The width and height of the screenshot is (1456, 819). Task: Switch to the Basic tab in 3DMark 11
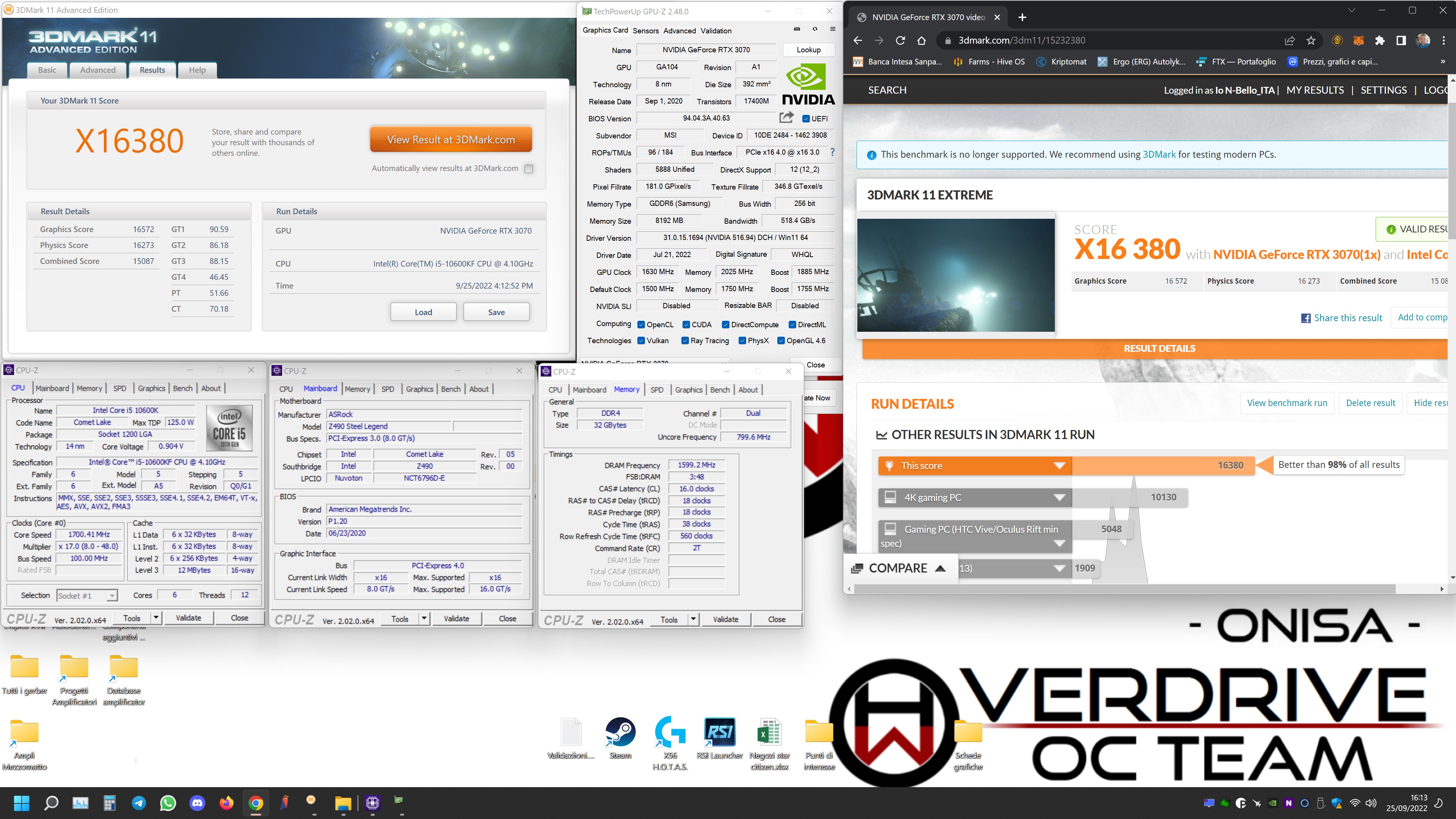click(x=47, y=69)
